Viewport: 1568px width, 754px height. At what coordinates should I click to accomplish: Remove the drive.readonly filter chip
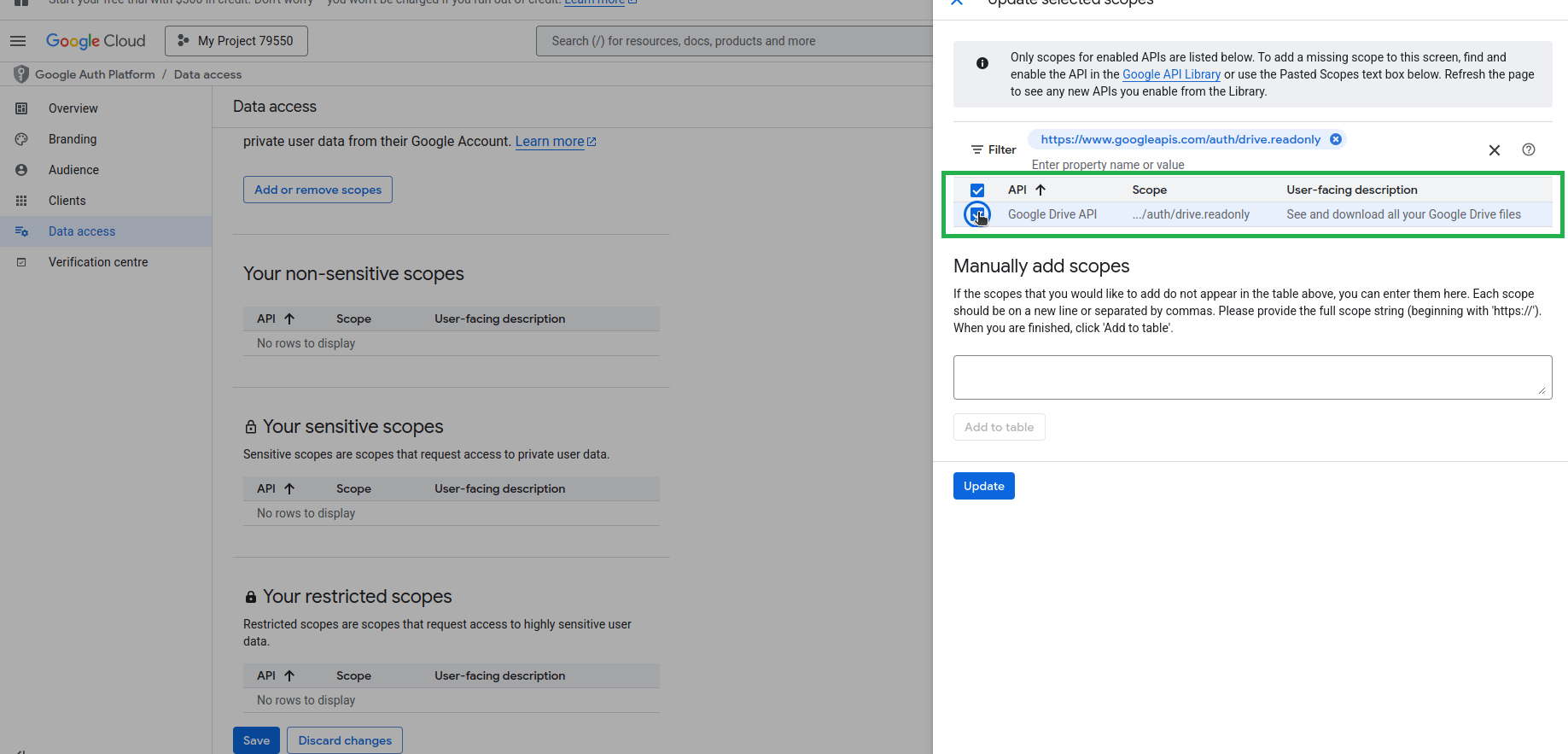(1336, 139)
